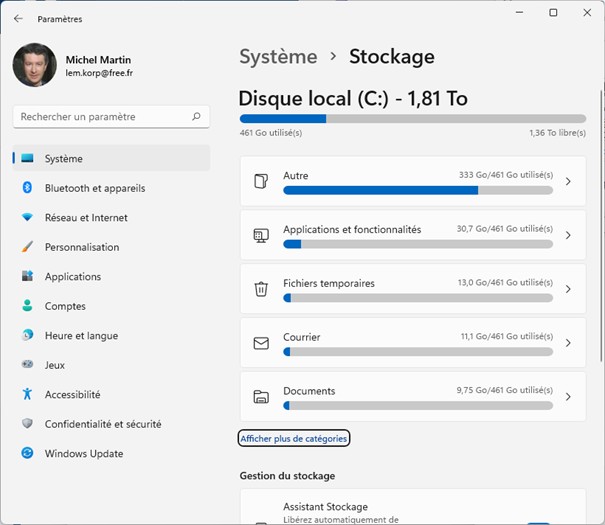Open the Comptes settings section
Screen dimensions: 605x525
tap(65, 306)
